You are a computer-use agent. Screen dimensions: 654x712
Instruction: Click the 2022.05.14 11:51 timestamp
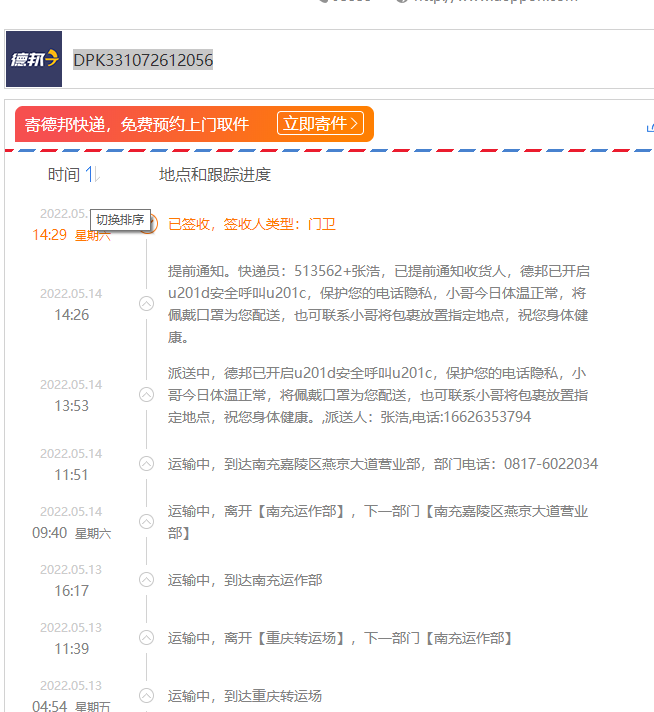pyautogui.click(x=71, y=464)
